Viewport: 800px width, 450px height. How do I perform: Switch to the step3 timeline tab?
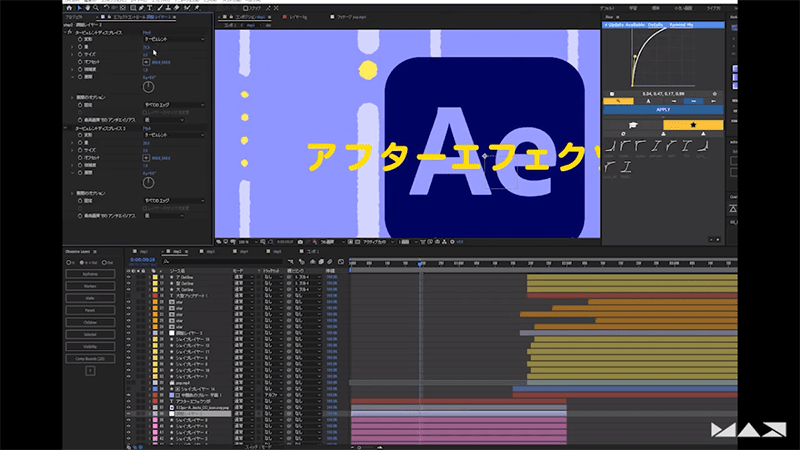click(x=210, y=252)
